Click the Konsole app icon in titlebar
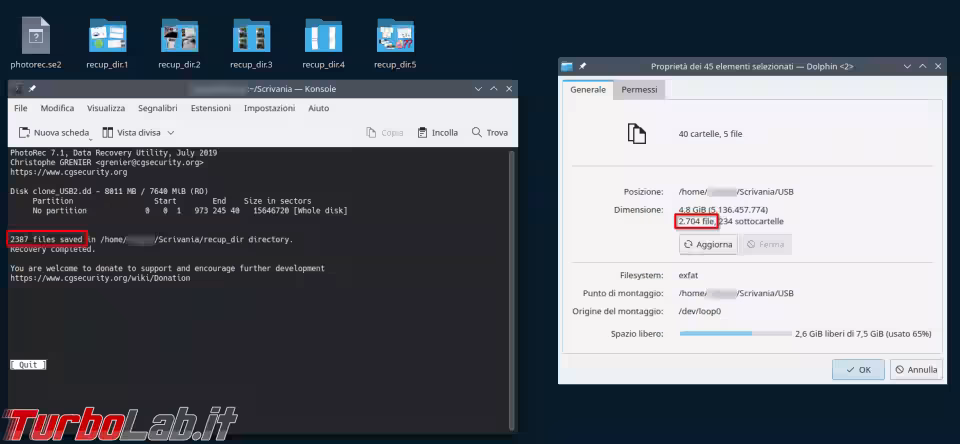Screen dimensions: 960x444 [19, 89]
